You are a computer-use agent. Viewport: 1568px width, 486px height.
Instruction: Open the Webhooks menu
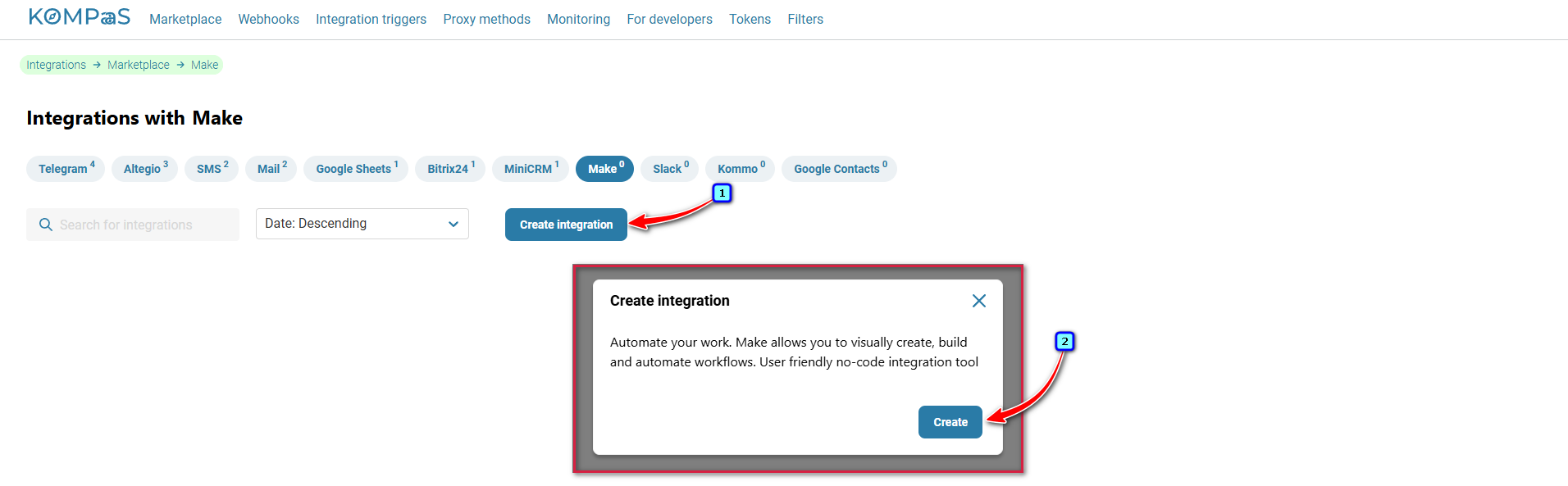(x=268, y=19)
